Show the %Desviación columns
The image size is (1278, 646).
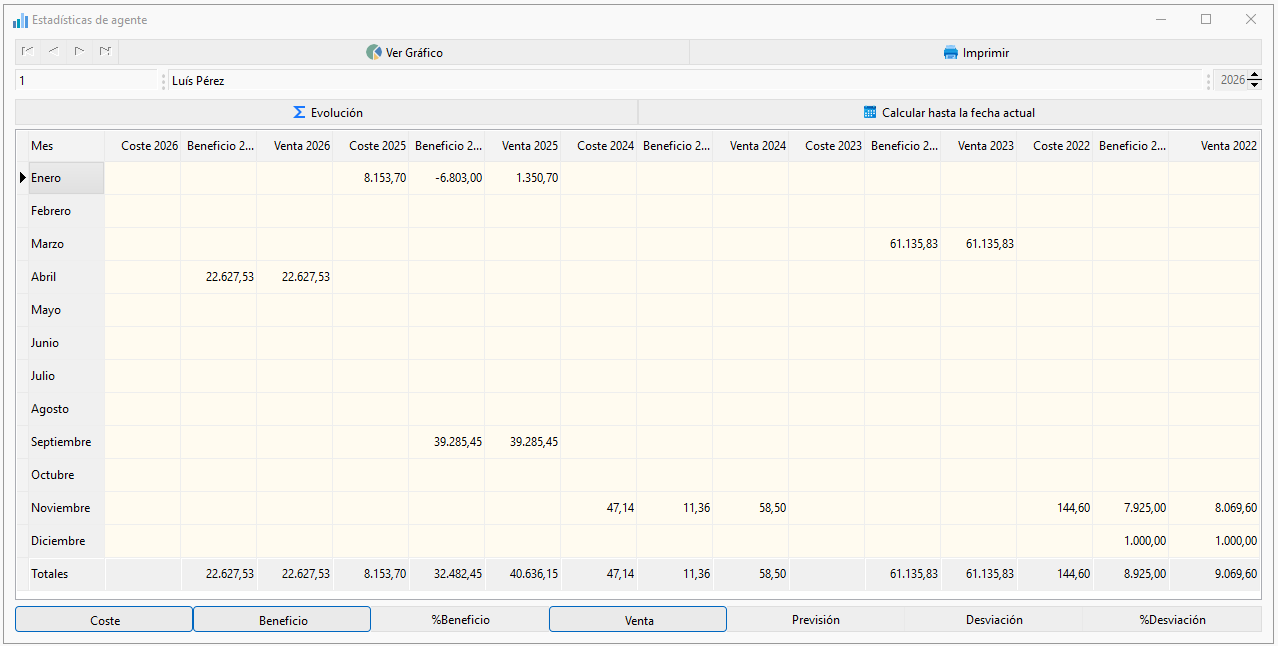pos(1172,620)
